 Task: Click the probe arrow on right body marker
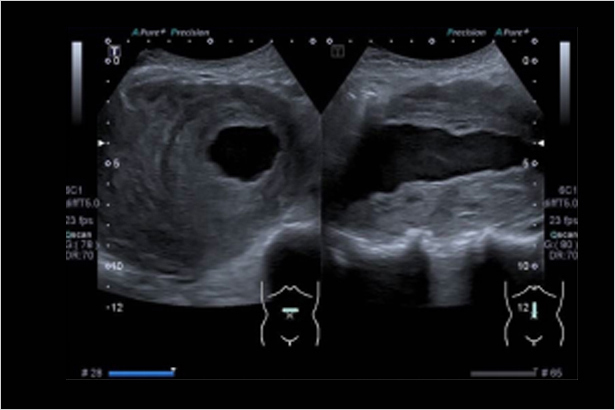click(534, 310)
